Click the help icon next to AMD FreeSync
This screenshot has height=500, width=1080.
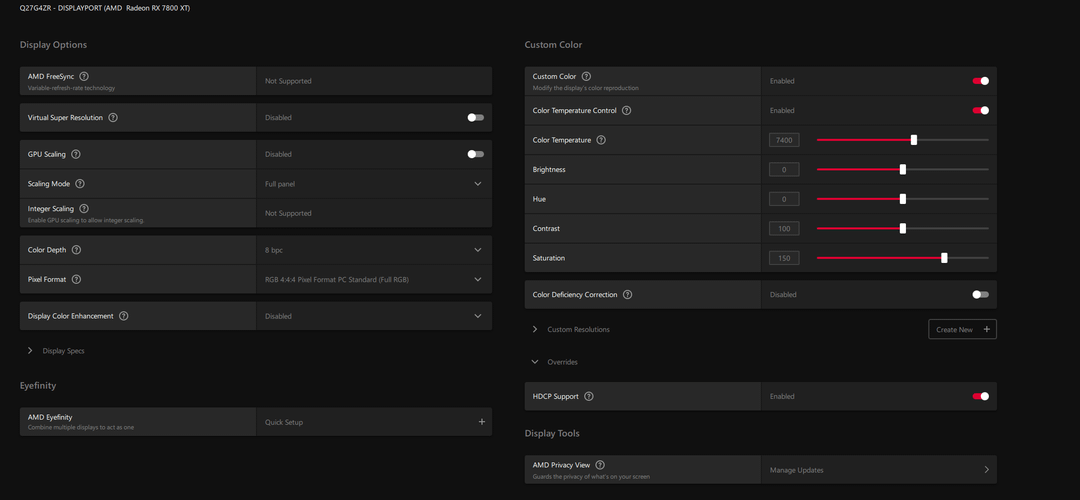84,76
